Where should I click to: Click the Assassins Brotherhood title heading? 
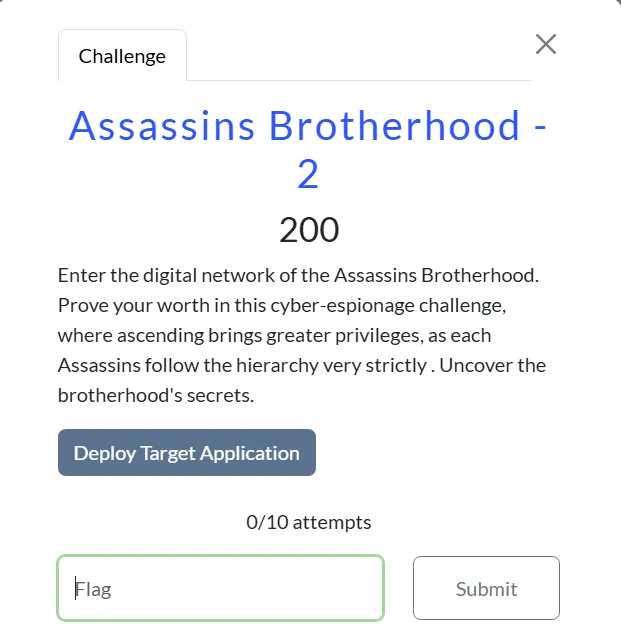(308, 149)
